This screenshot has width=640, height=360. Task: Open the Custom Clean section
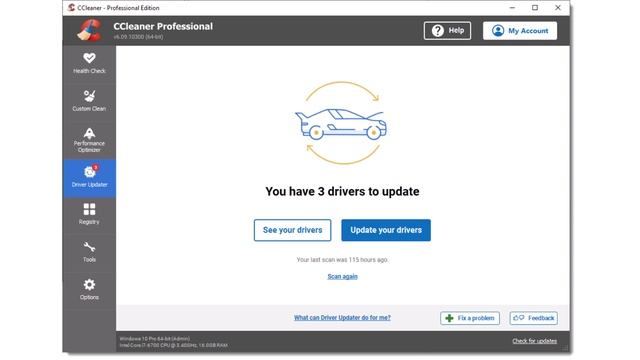pos(89,101)
